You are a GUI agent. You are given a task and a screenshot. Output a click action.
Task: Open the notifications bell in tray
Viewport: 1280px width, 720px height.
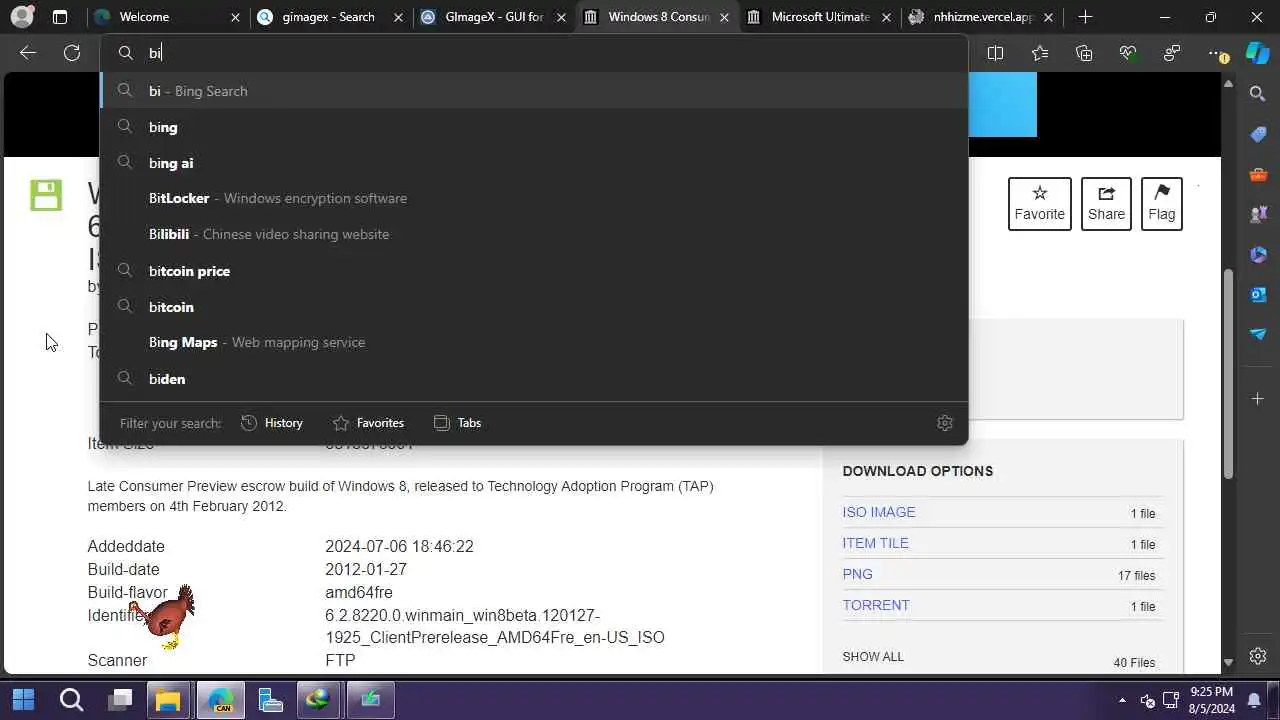(x=1254, y=700)
